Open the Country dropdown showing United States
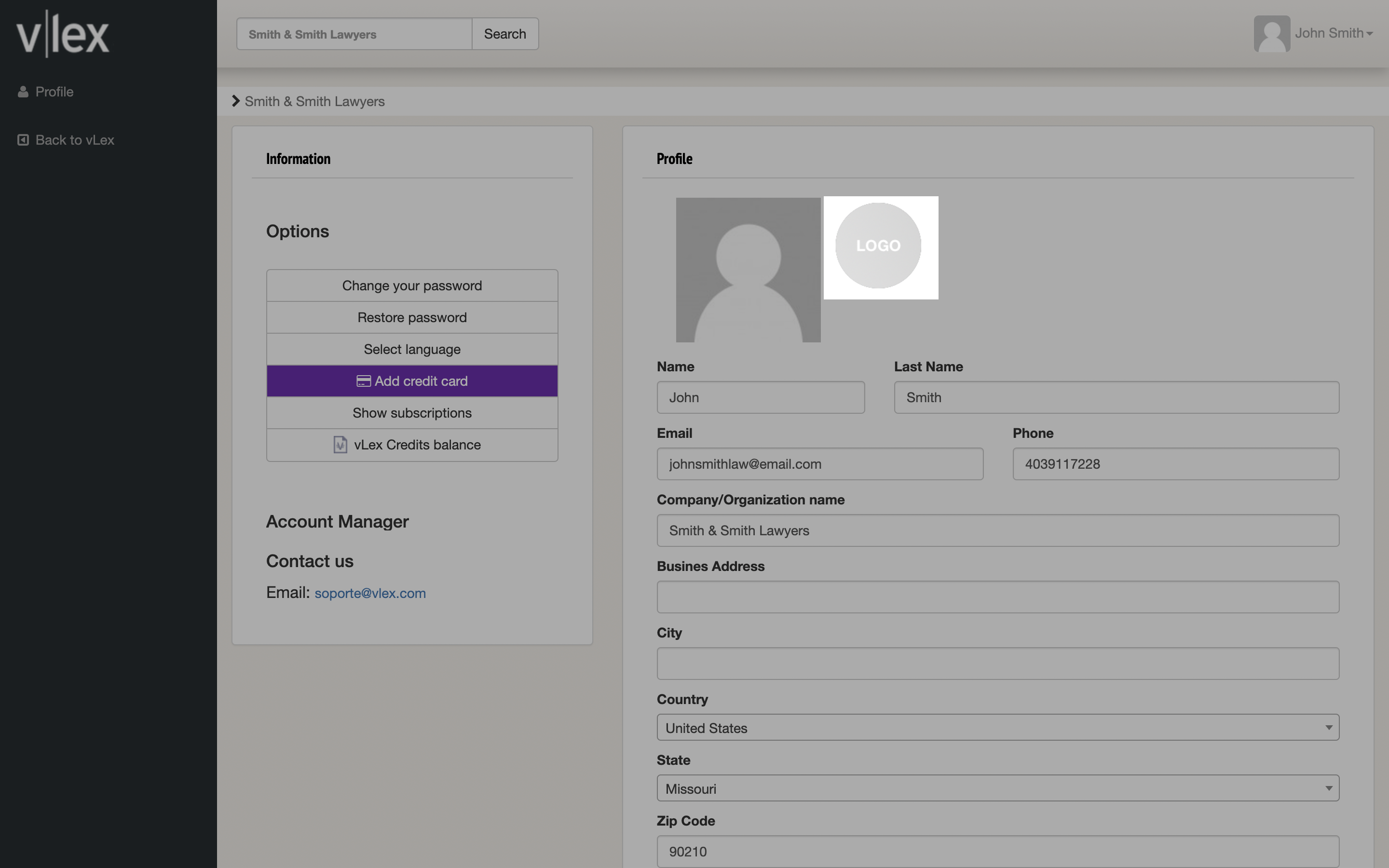1389x868 pixels. (x=998, y=727)
